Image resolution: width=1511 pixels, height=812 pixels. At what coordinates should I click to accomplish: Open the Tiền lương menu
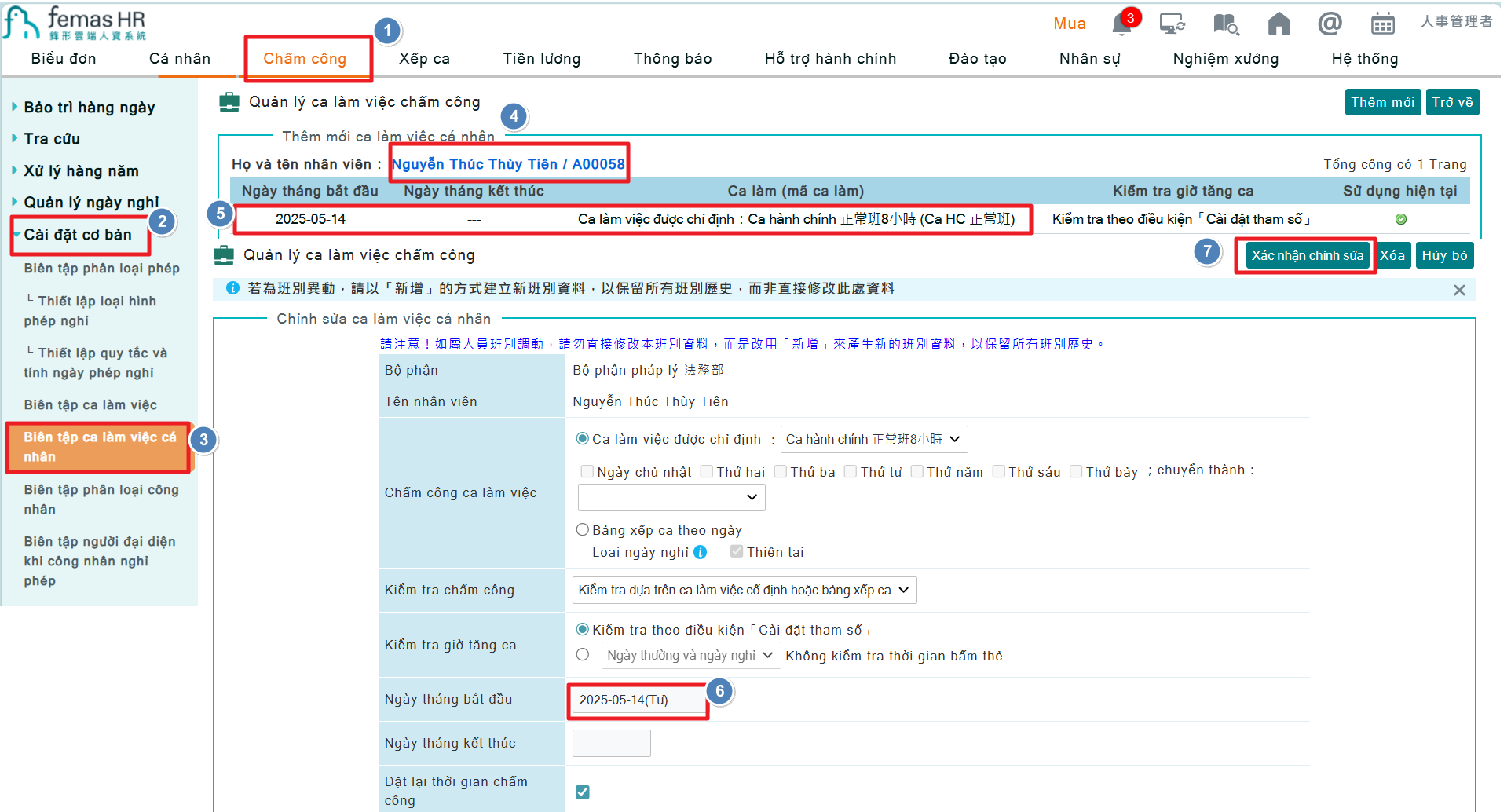point(541,58)
